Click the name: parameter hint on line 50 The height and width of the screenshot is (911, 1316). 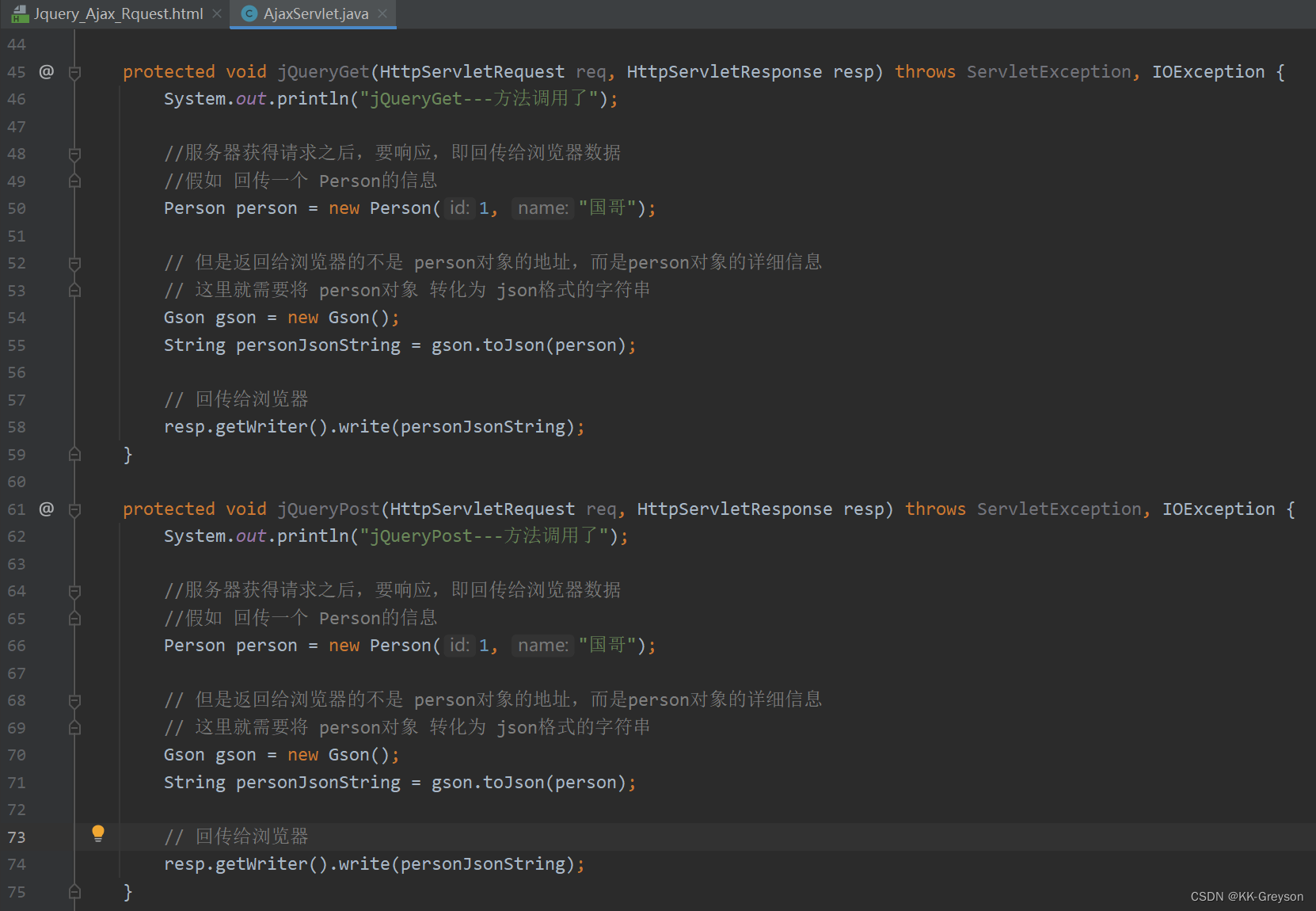543,208
